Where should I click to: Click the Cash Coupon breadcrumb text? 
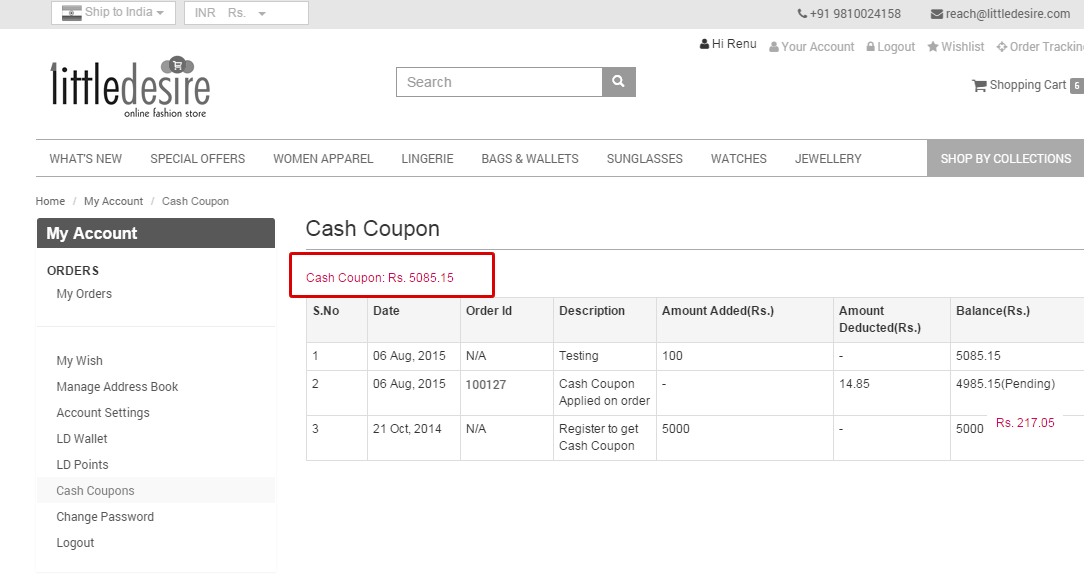click(195, 201)
